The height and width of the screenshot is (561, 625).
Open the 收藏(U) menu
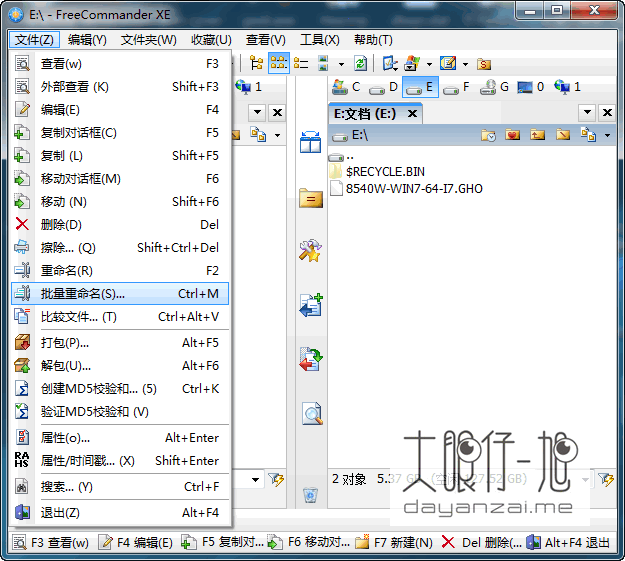(211, 39)
